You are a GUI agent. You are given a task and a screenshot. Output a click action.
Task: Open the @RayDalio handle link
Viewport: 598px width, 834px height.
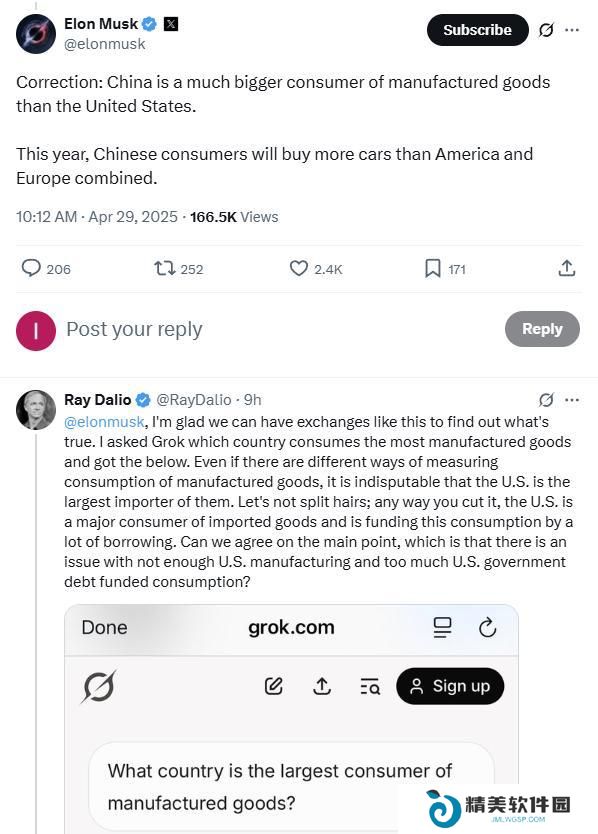tap(194, 399)
